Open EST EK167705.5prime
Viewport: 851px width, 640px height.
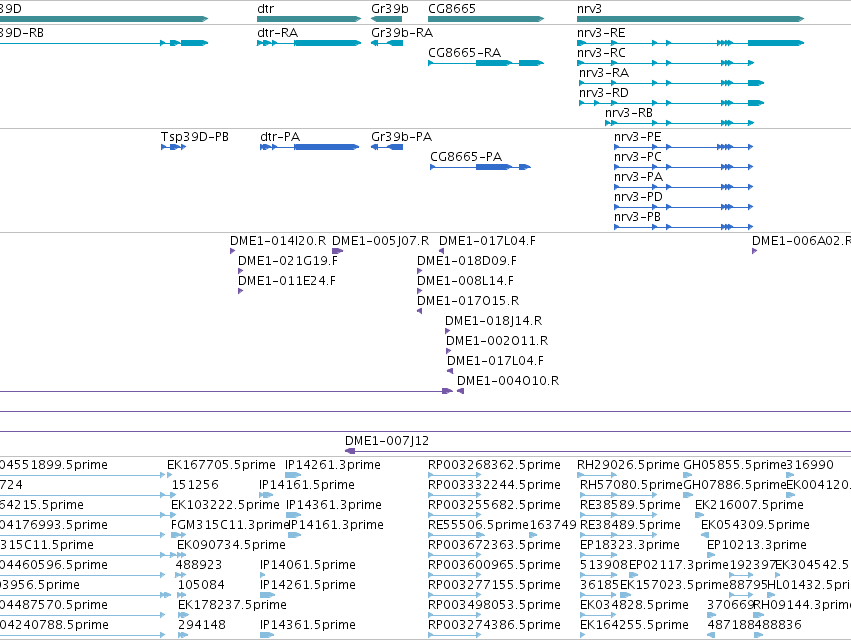click(x=169, y=476)
